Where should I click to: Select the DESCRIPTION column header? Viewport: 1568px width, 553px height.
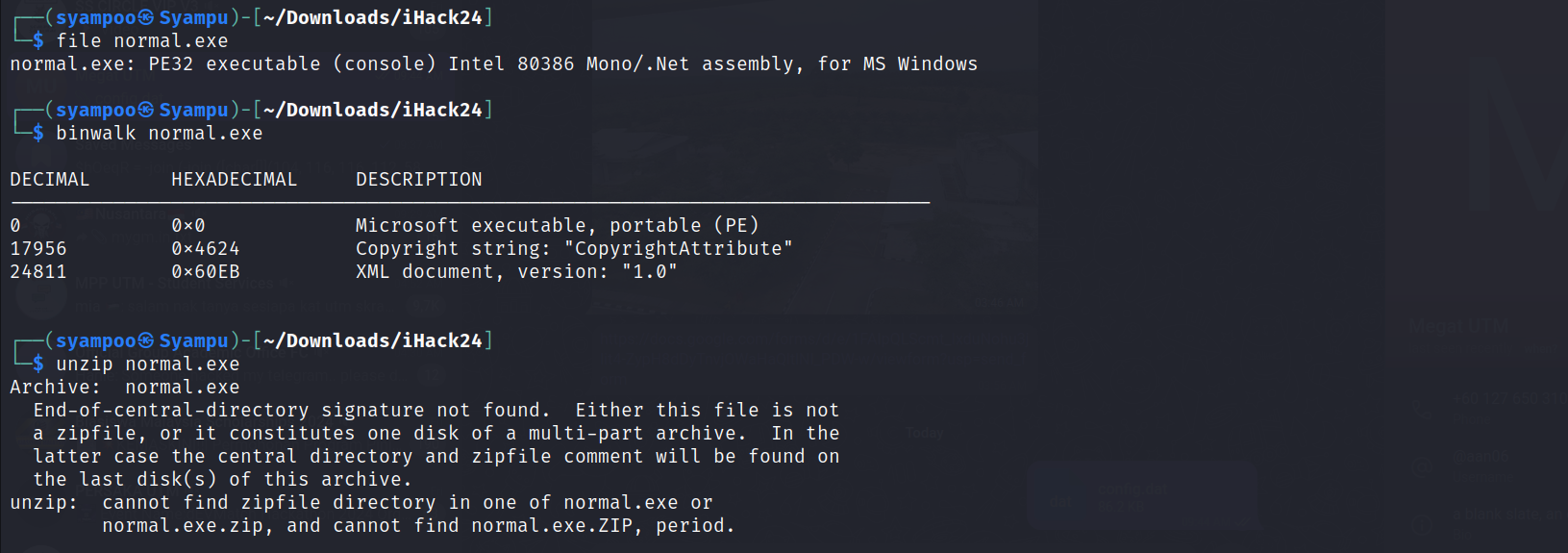tap(419, 179)
